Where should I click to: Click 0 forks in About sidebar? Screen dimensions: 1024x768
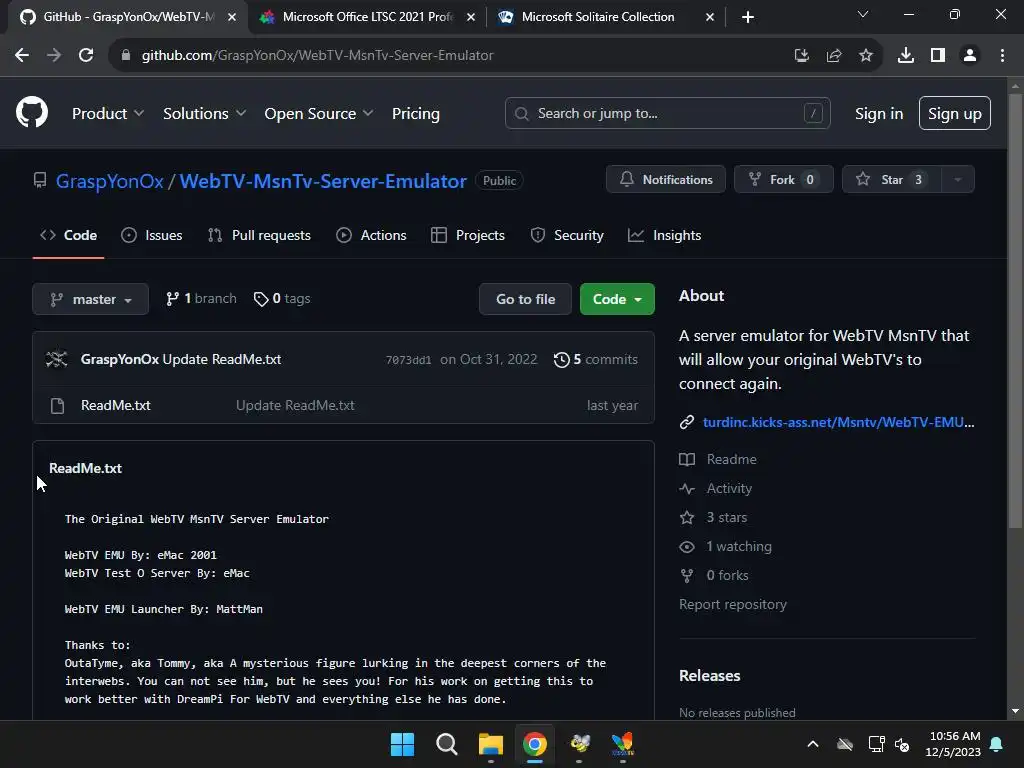[714, 575]
